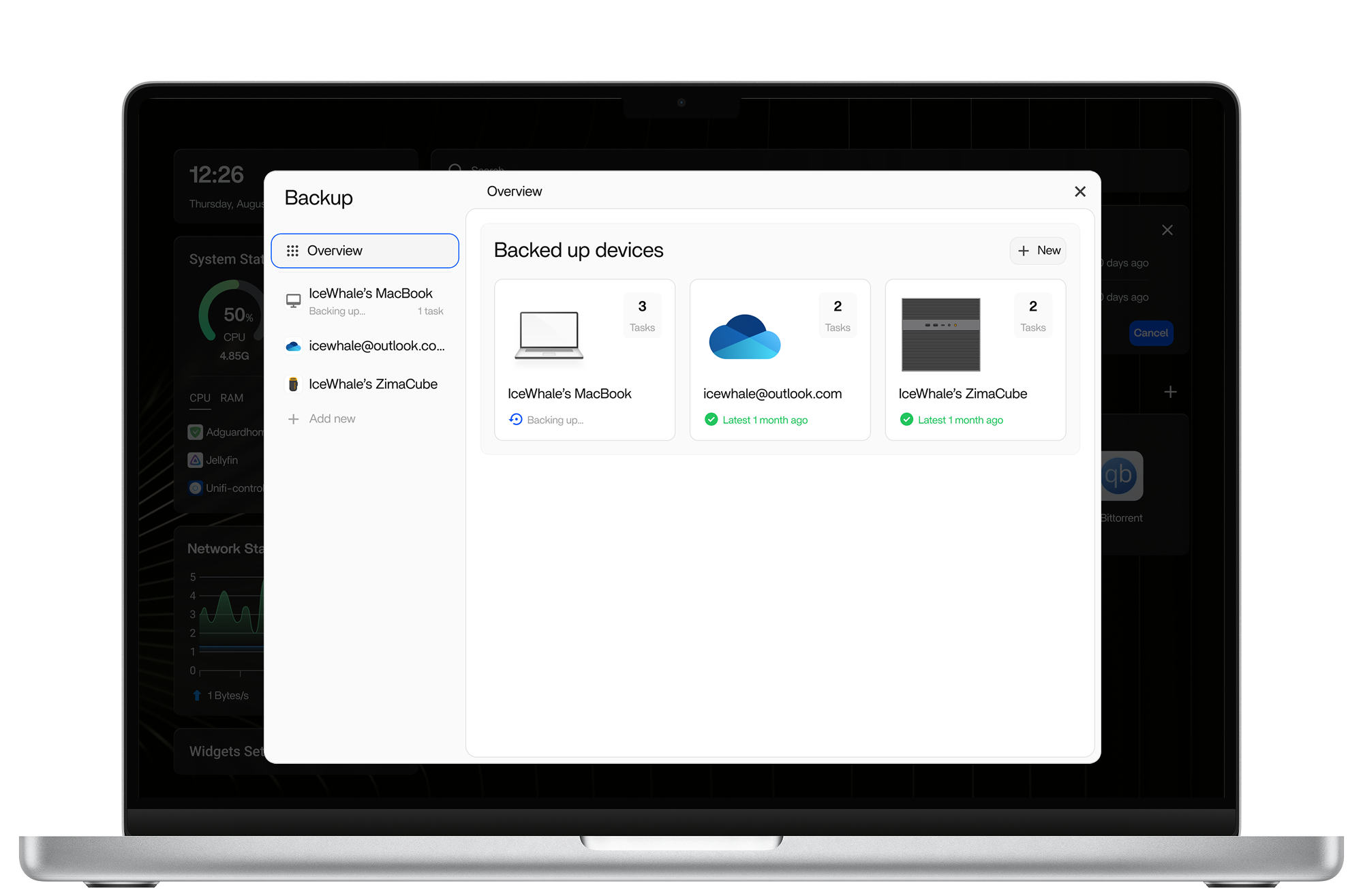Close the Backup dialog window
The image size is (1363, 896).
pos(1079,191)
